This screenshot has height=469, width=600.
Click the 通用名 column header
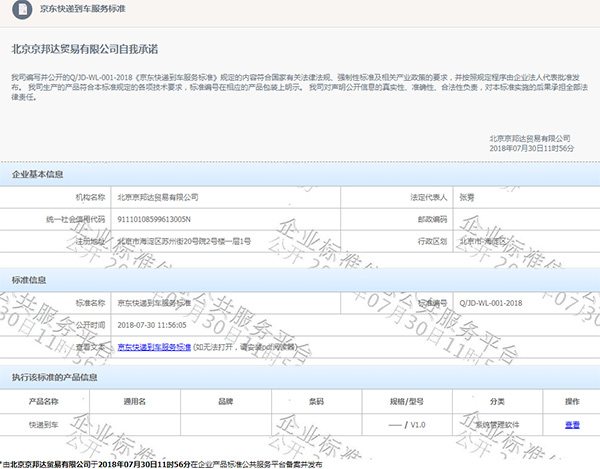click(134, 401)
